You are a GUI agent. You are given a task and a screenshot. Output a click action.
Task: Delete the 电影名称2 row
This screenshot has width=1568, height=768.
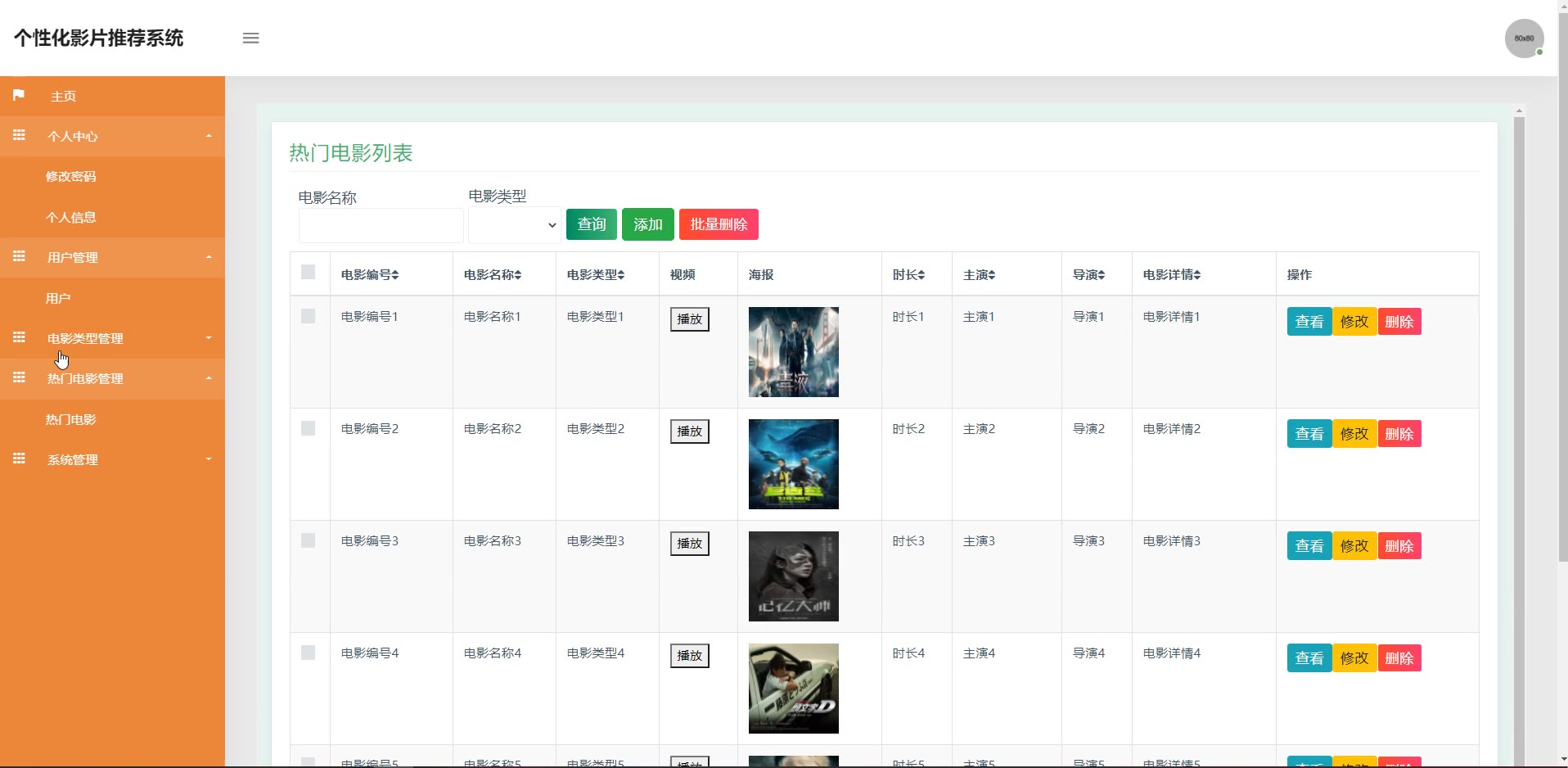point(1399,434)
